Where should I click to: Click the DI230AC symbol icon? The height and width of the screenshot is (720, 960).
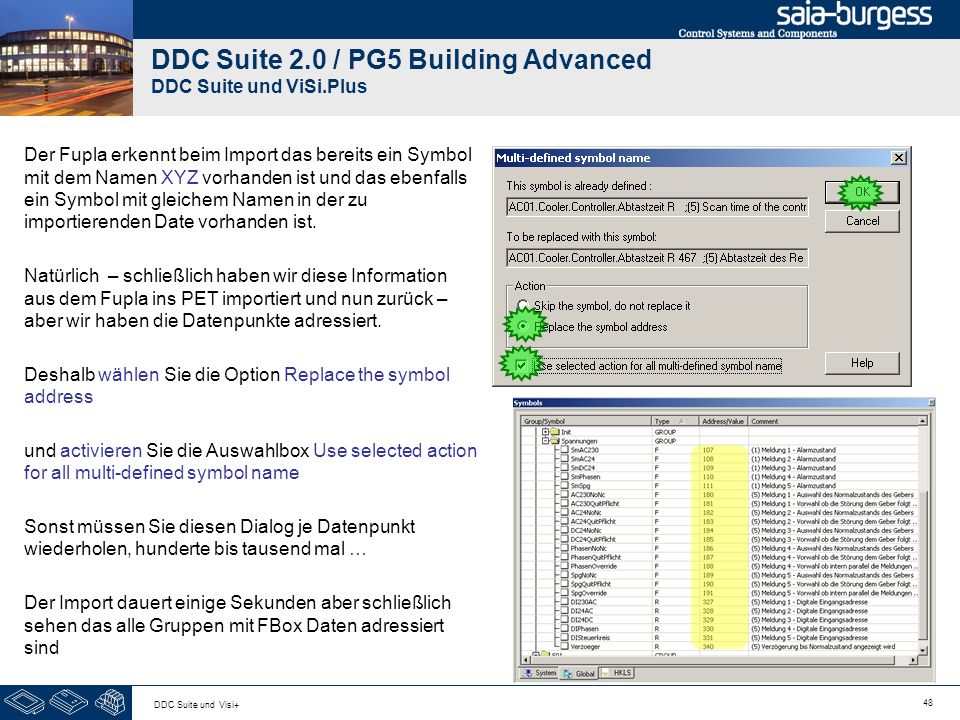click(x=565, y=602)
